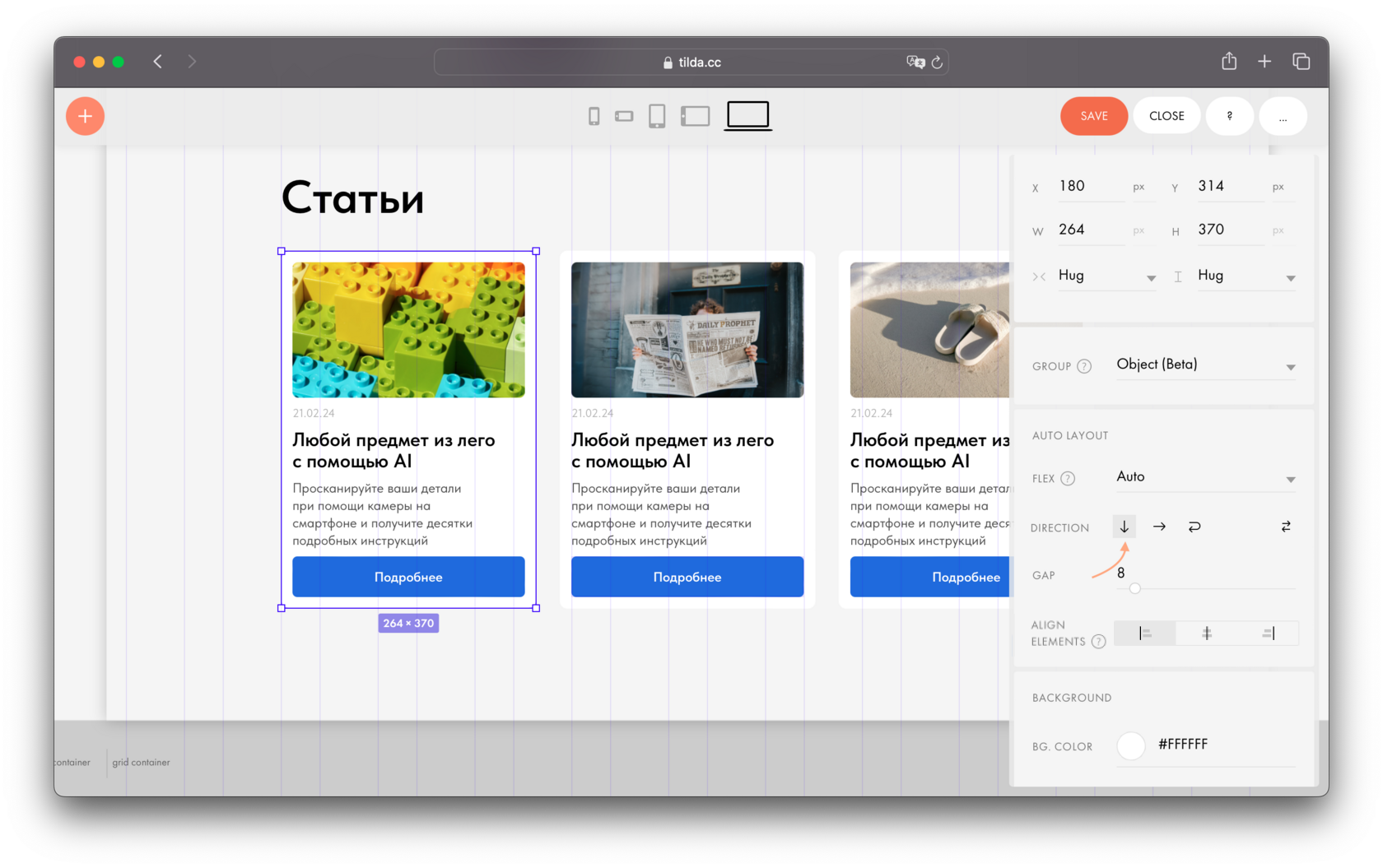Switch to mobile landscape preview mode
This screenshot has height=868, width=1383.
(x=625, y=116)
